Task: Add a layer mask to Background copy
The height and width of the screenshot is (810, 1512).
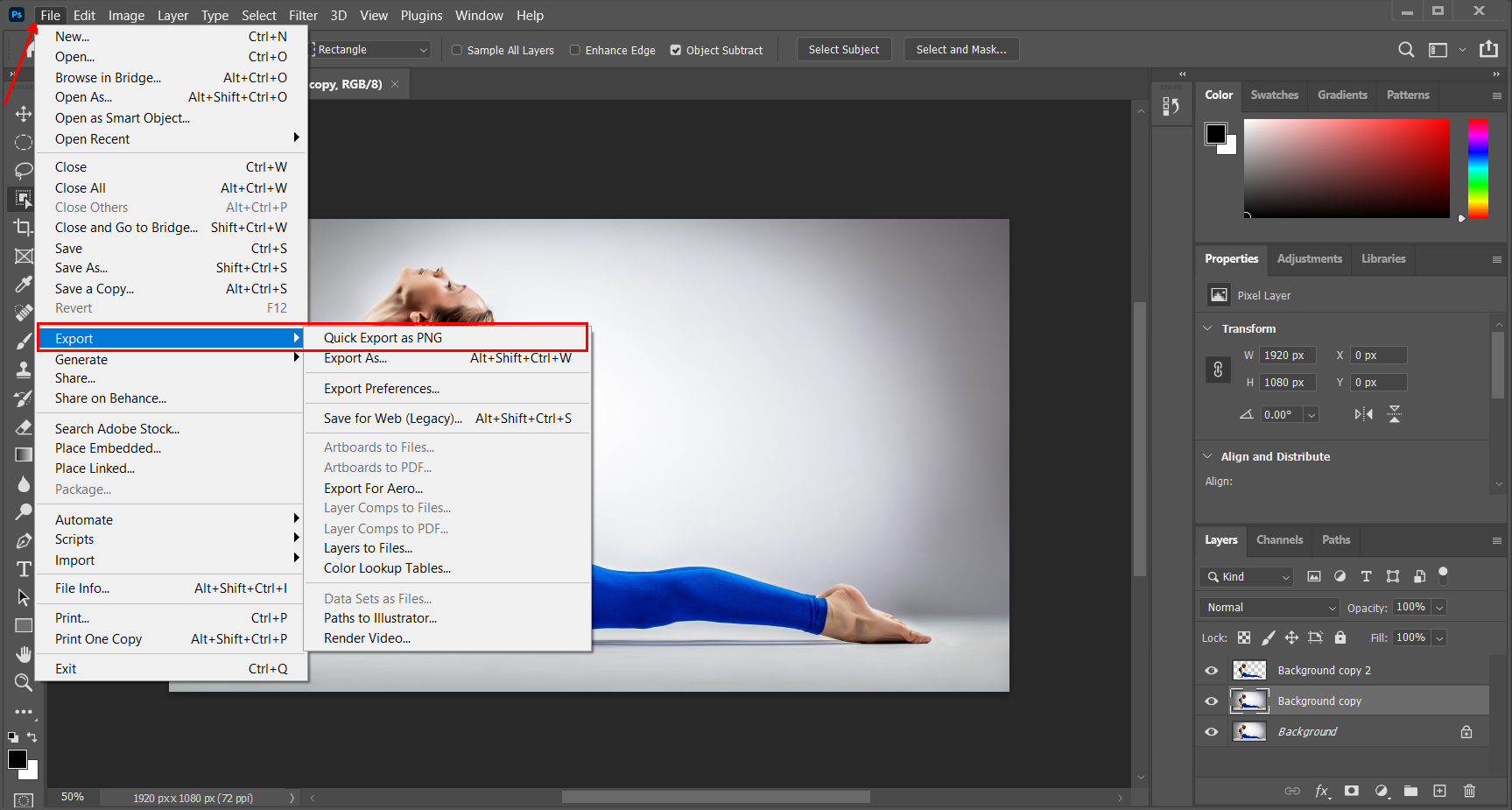Action: 1353,791
